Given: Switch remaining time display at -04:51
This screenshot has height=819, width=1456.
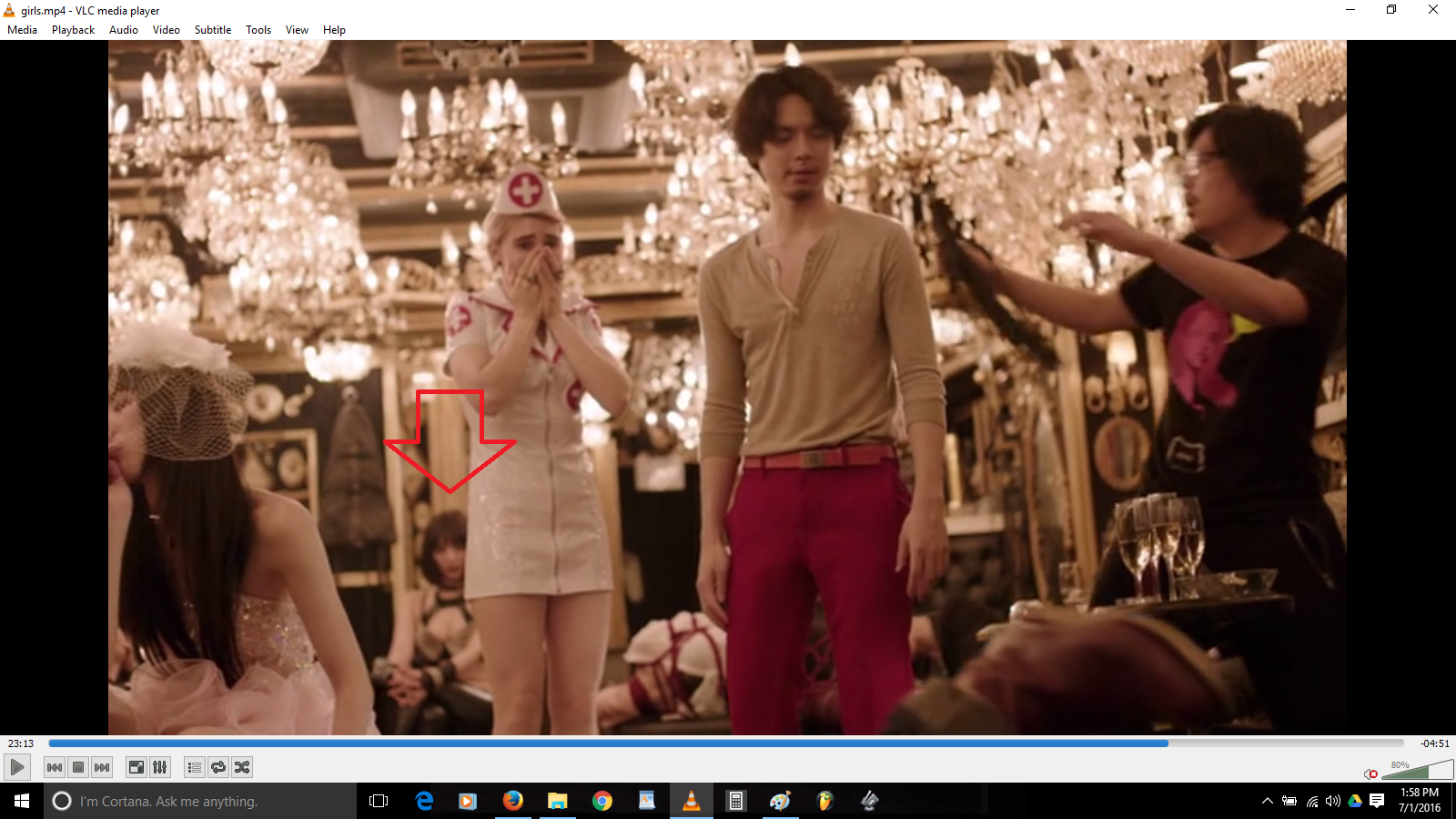Looking at the screenshot, I should click(1434, 743).
